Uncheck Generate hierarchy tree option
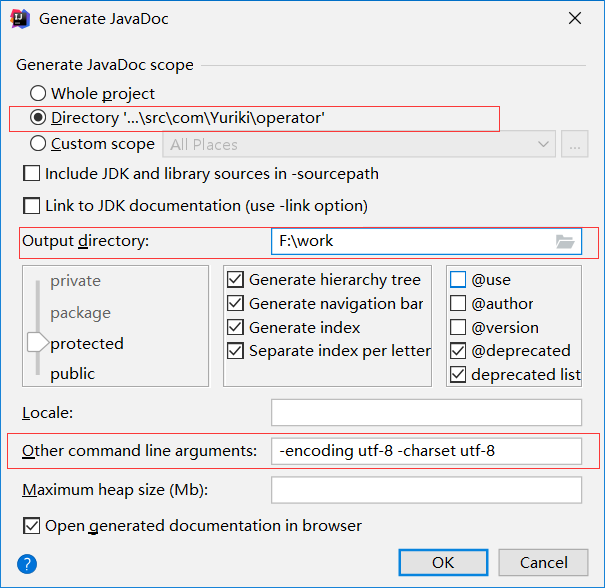The width and height of the screenshot is (605, 588). coord(236,280)
